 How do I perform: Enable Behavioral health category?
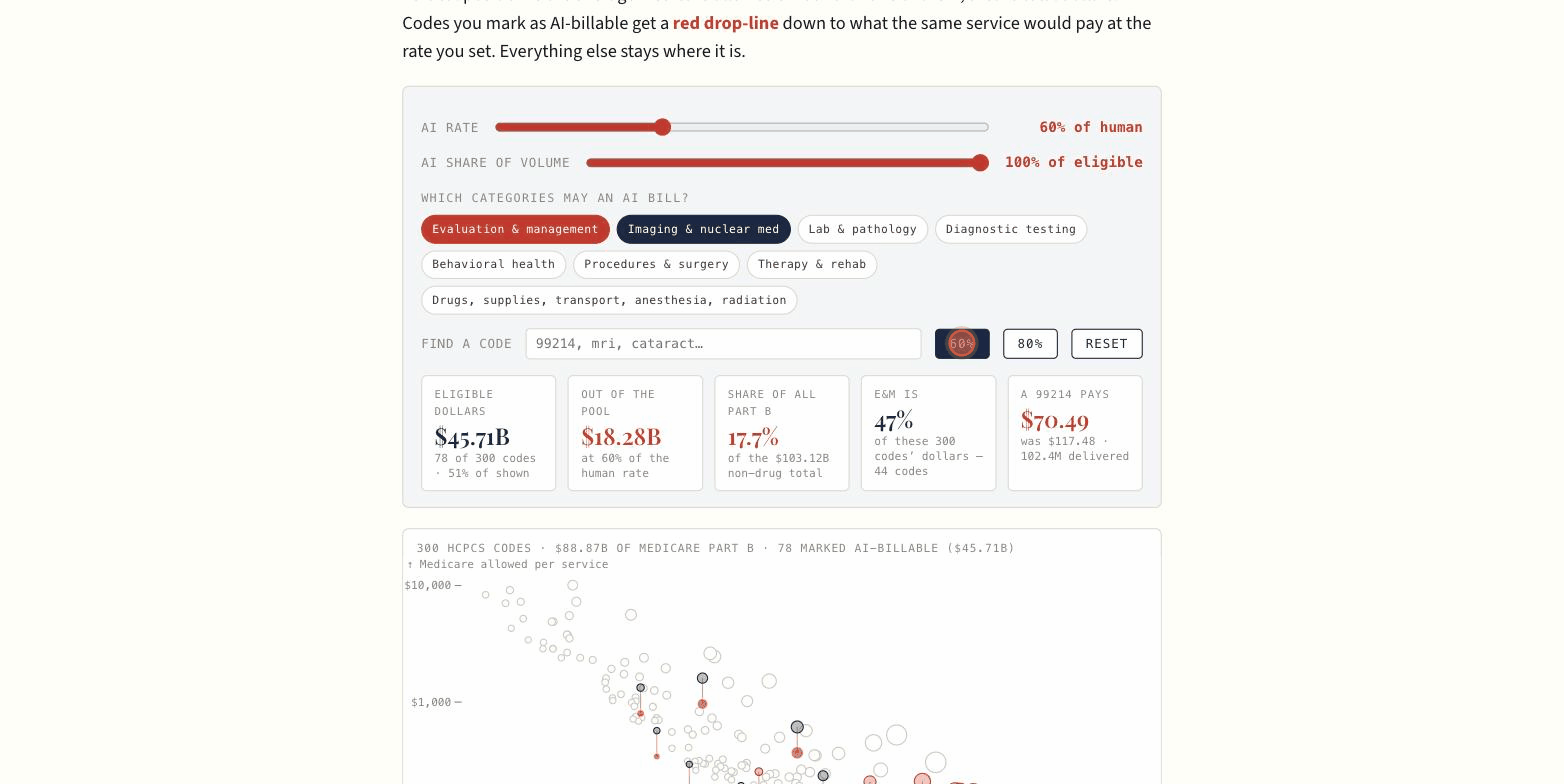tap(493, 265)
